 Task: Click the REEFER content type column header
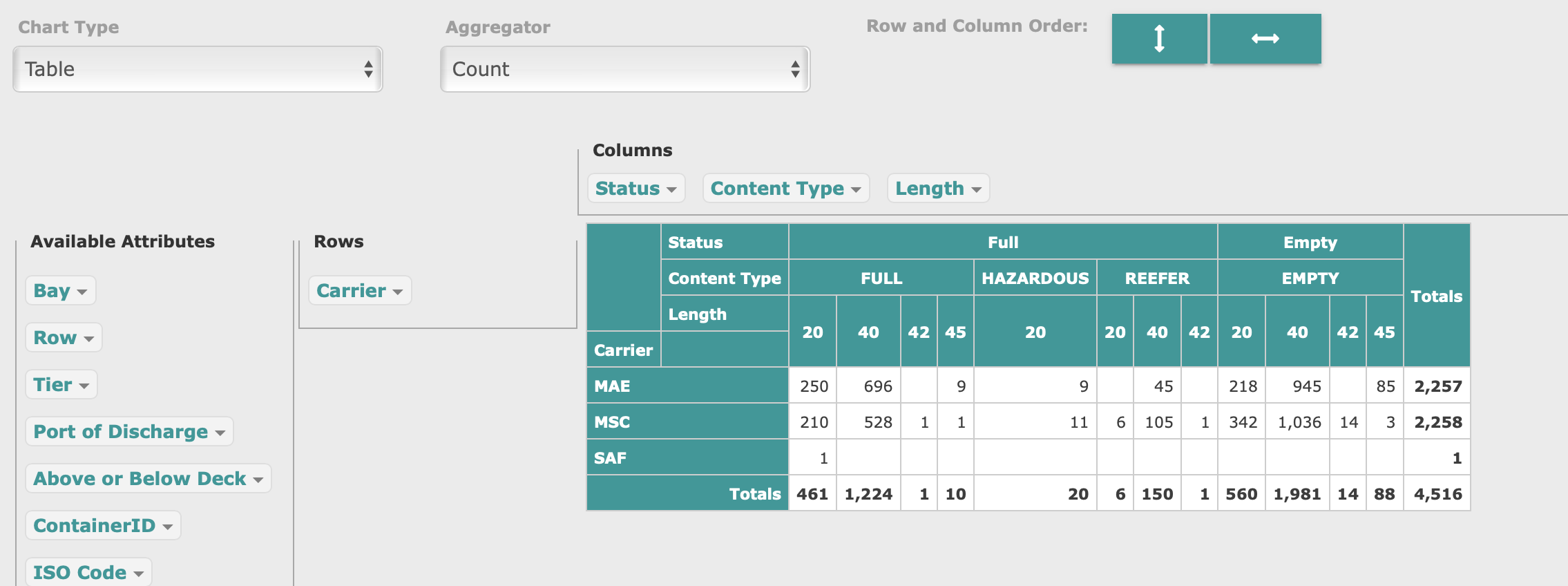(x=1156, y=278)
